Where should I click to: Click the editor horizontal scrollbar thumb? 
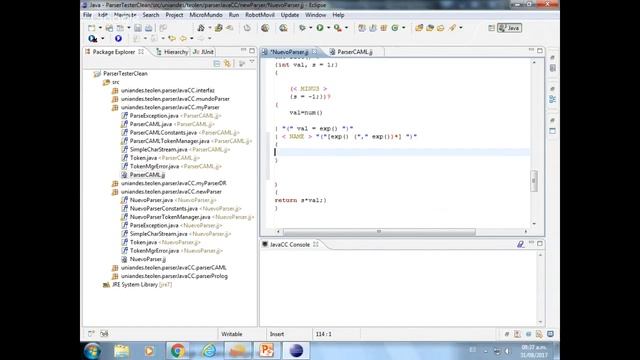379,231
